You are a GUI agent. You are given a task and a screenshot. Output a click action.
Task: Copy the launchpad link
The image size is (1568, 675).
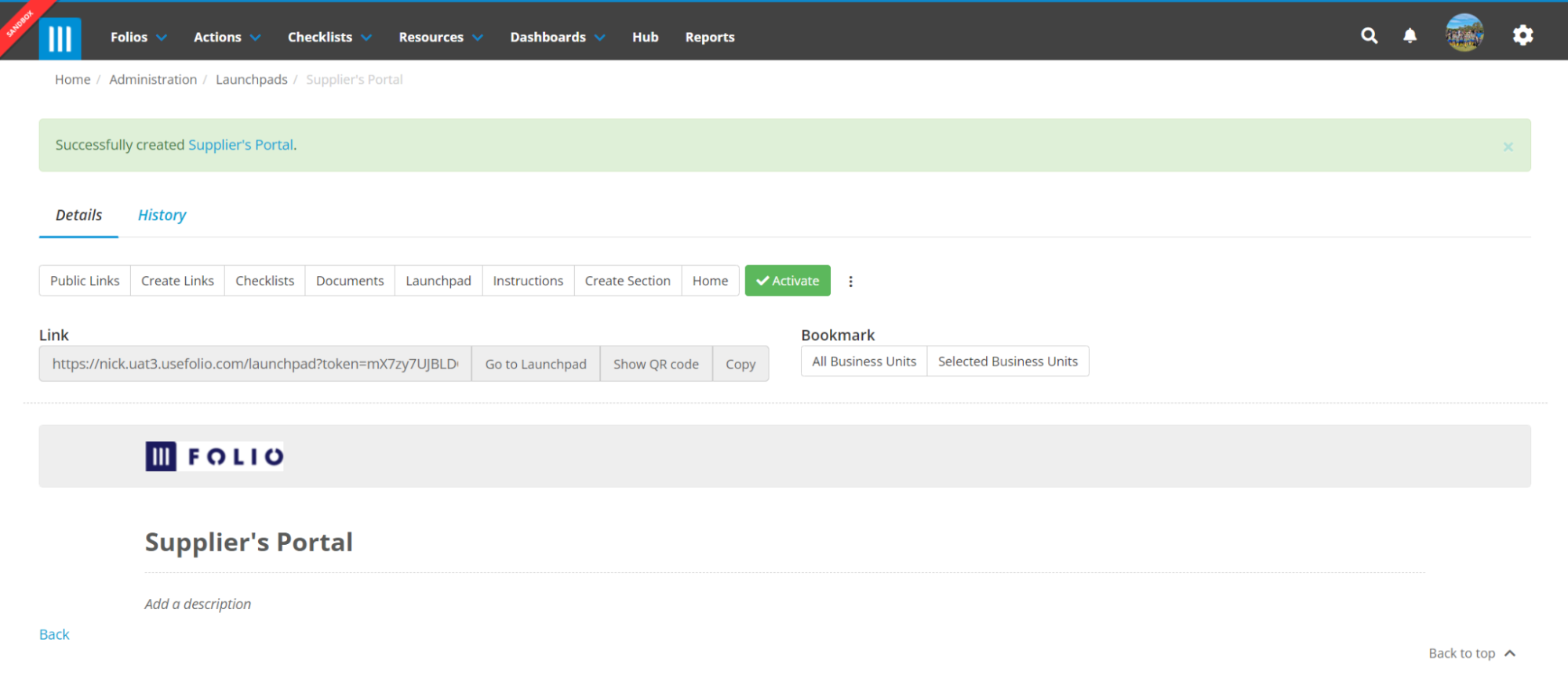click(740, 364)
